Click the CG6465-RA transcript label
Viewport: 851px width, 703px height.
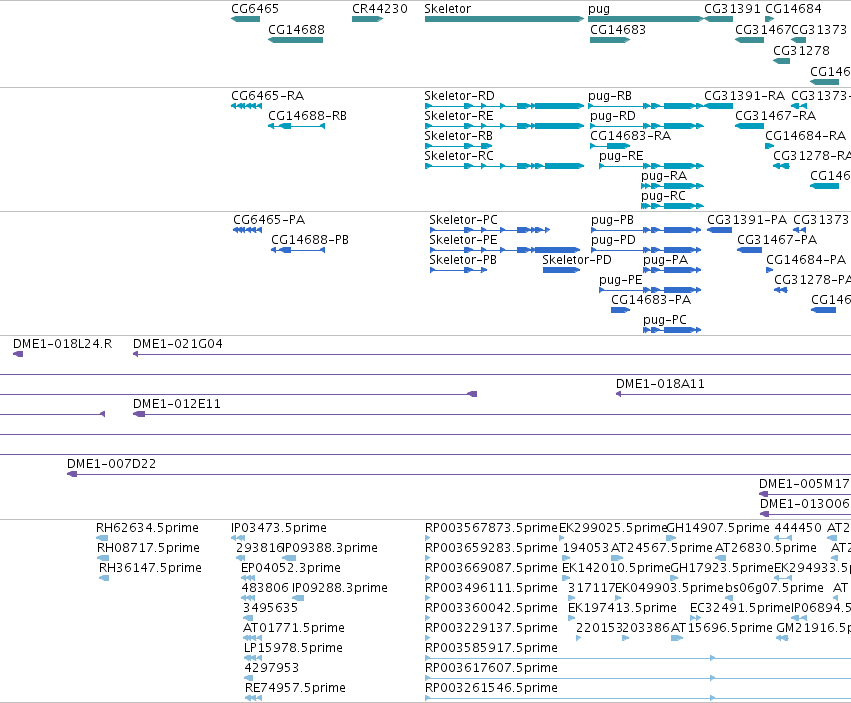pos(268,96)
